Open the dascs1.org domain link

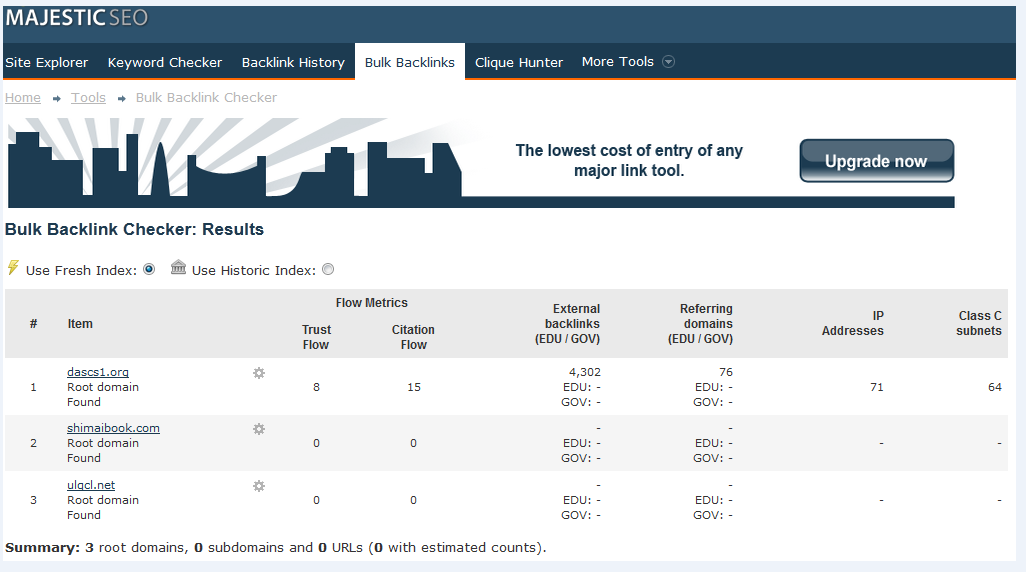pos(97,372)
